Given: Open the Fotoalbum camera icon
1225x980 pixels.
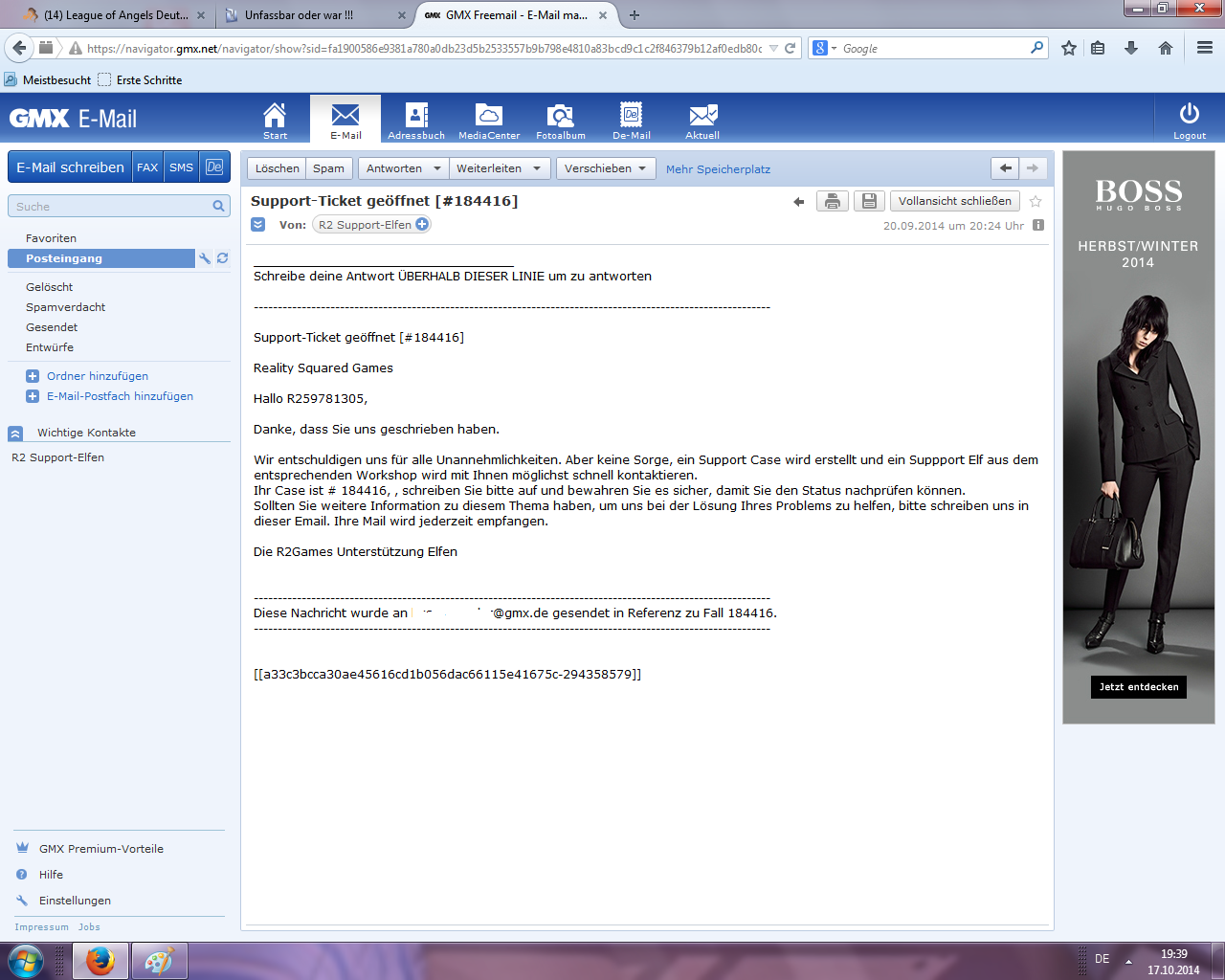Looking at the screenshot, I should [x=560, y=117].
